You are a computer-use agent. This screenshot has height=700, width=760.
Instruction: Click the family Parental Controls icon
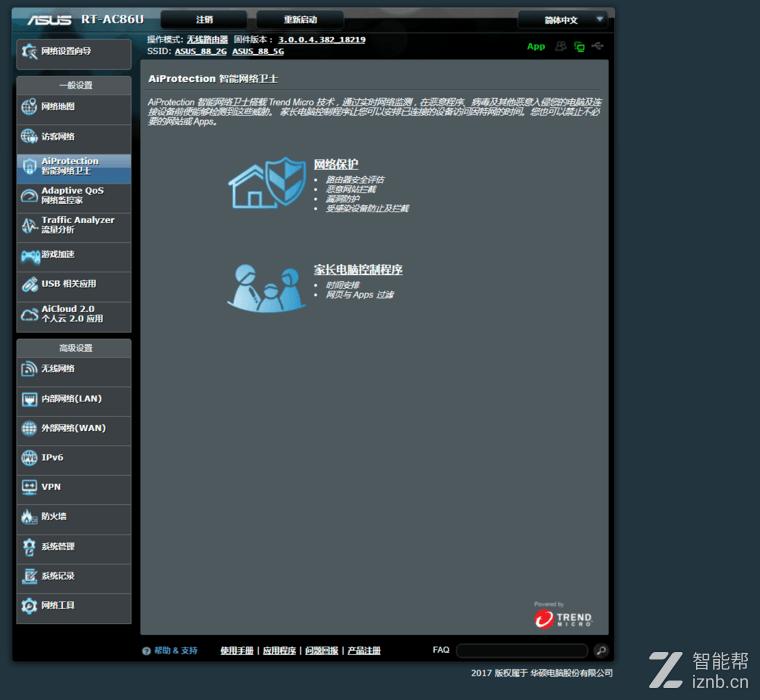pyautogui.click(x=267, y=288)
